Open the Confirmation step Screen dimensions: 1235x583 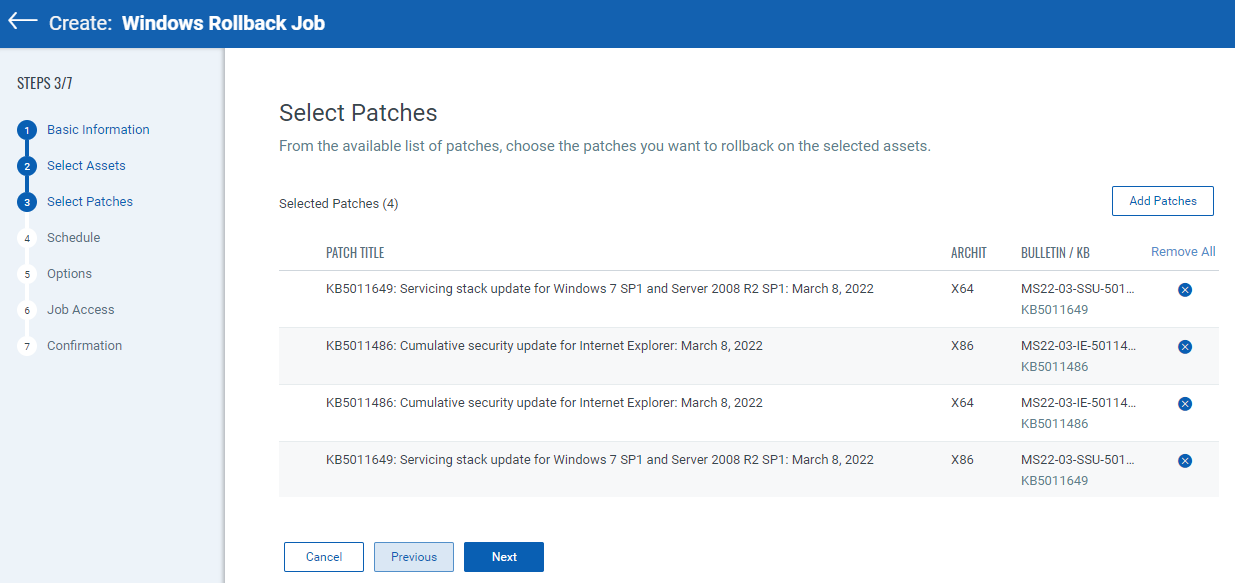[x=84, y=346]
